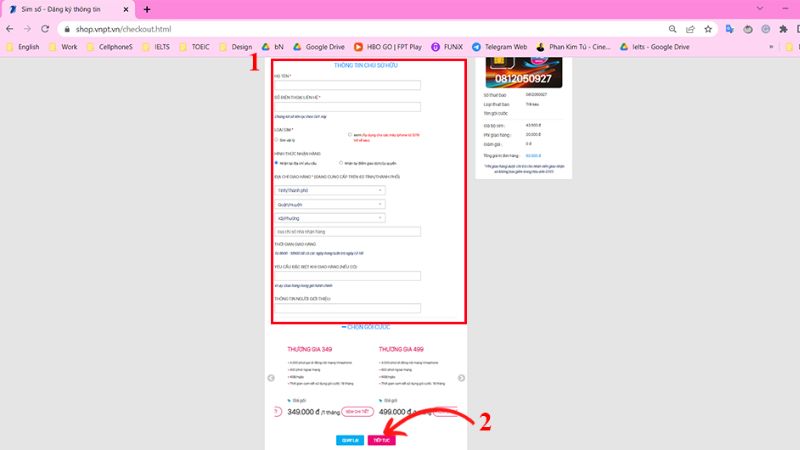
Task: Open the IELTS bookmarks folder
Action: 161,46
